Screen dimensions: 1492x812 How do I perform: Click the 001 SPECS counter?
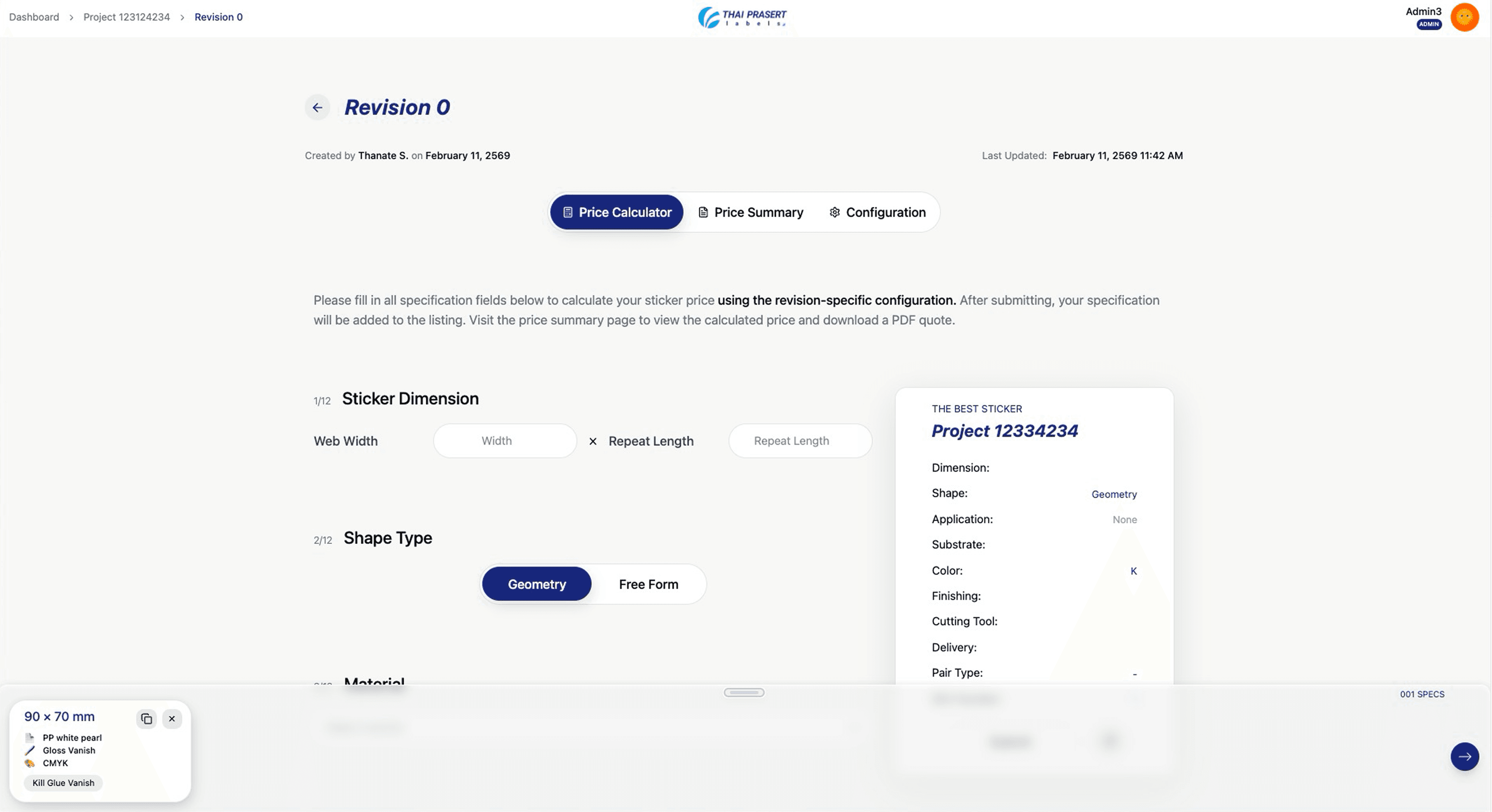(1422, 694)
